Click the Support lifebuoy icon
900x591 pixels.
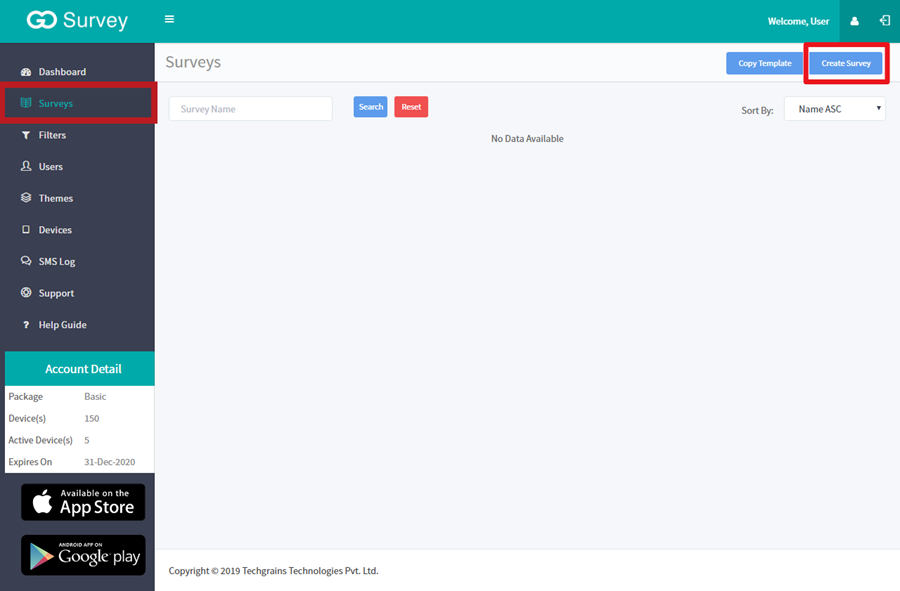point(26,292)
